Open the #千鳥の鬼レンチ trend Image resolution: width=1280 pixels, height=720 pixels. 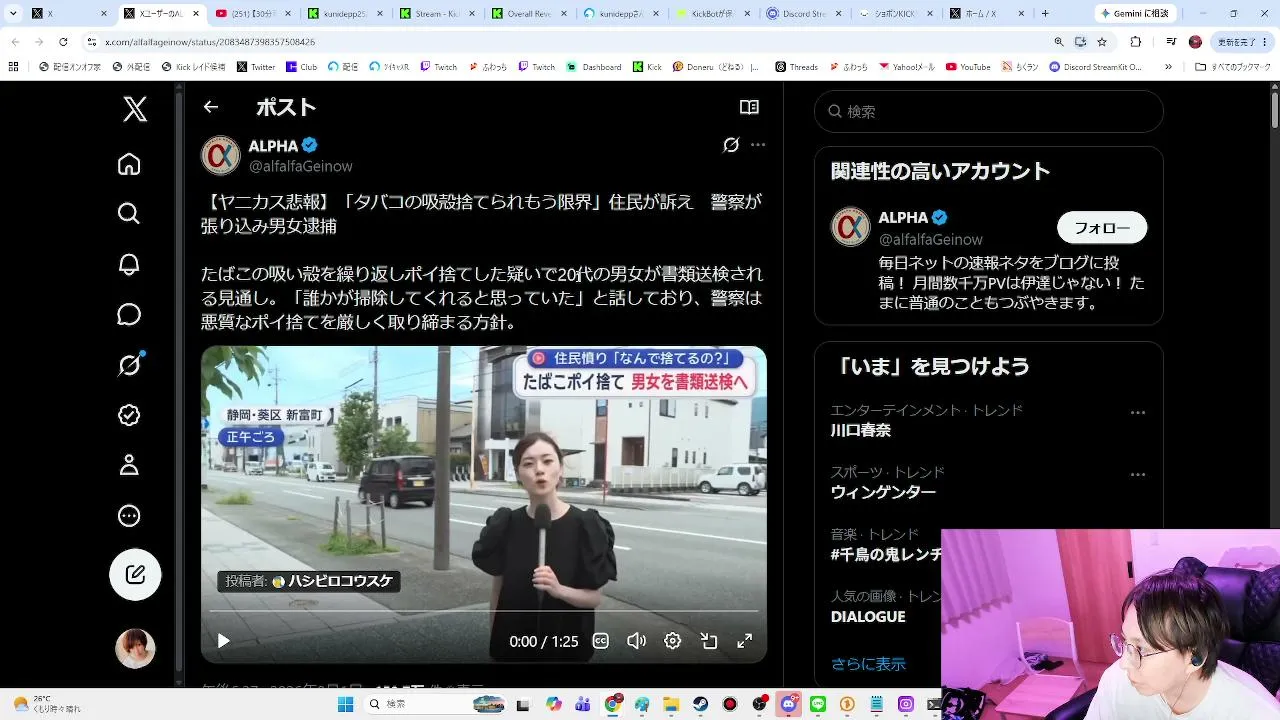[886, 554]
